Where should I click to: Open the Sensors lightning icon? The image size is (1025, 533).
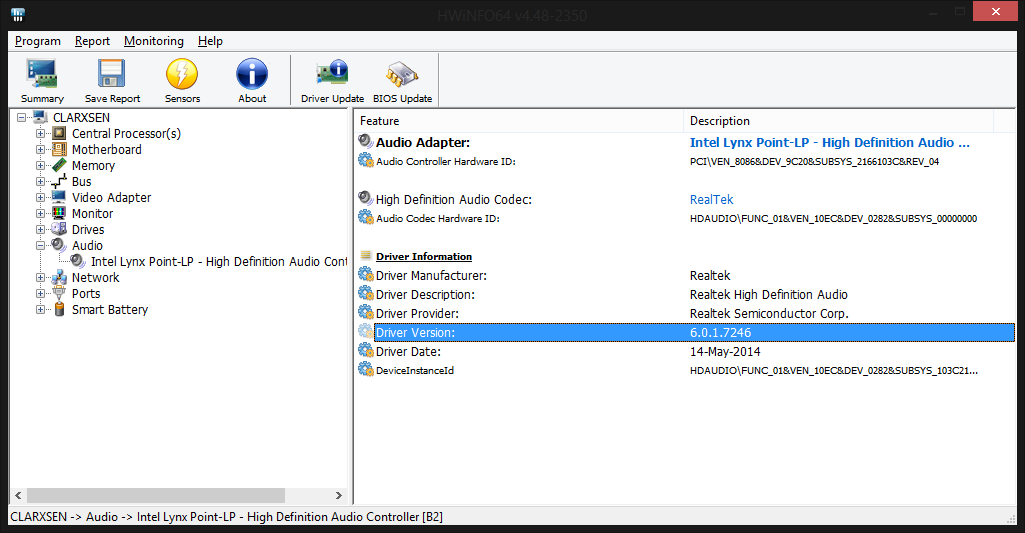(x=182, y=74)
